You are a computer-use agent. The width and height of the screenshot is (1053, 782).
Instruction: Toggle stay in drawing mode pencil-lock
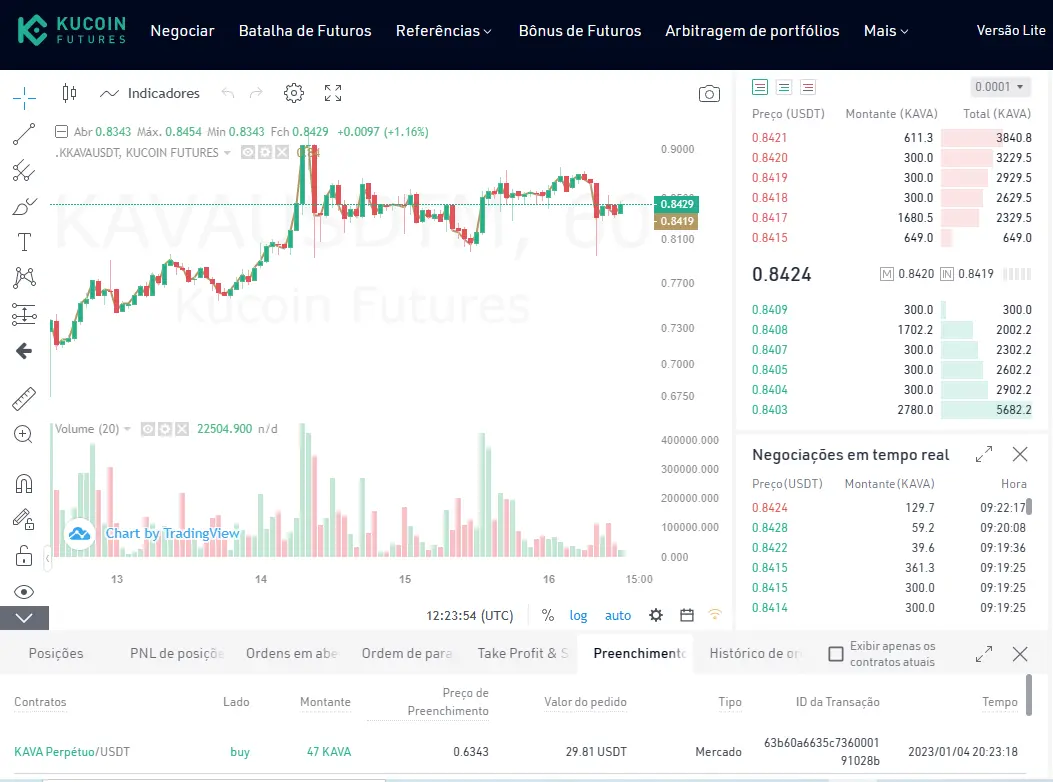(24, 519)
